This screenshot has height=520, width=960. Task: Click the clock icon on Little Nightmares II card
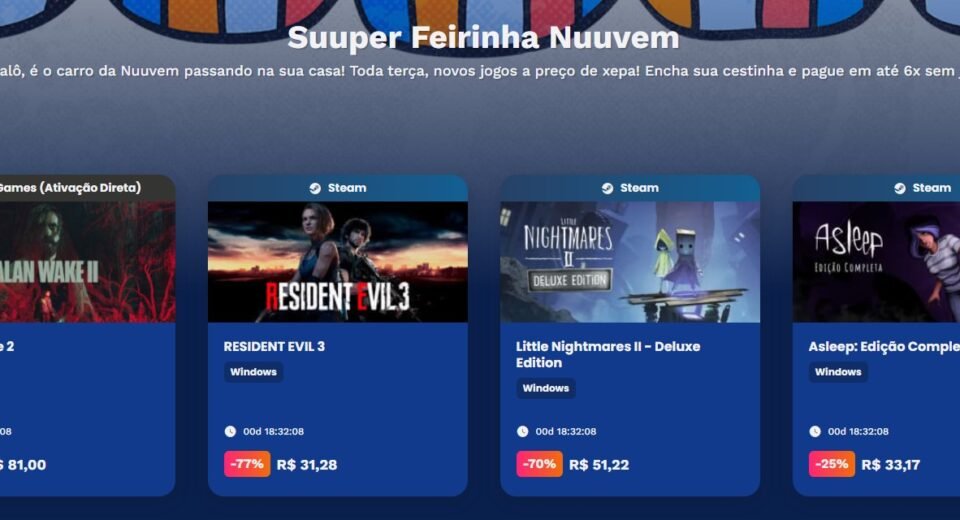coord(522,431)
